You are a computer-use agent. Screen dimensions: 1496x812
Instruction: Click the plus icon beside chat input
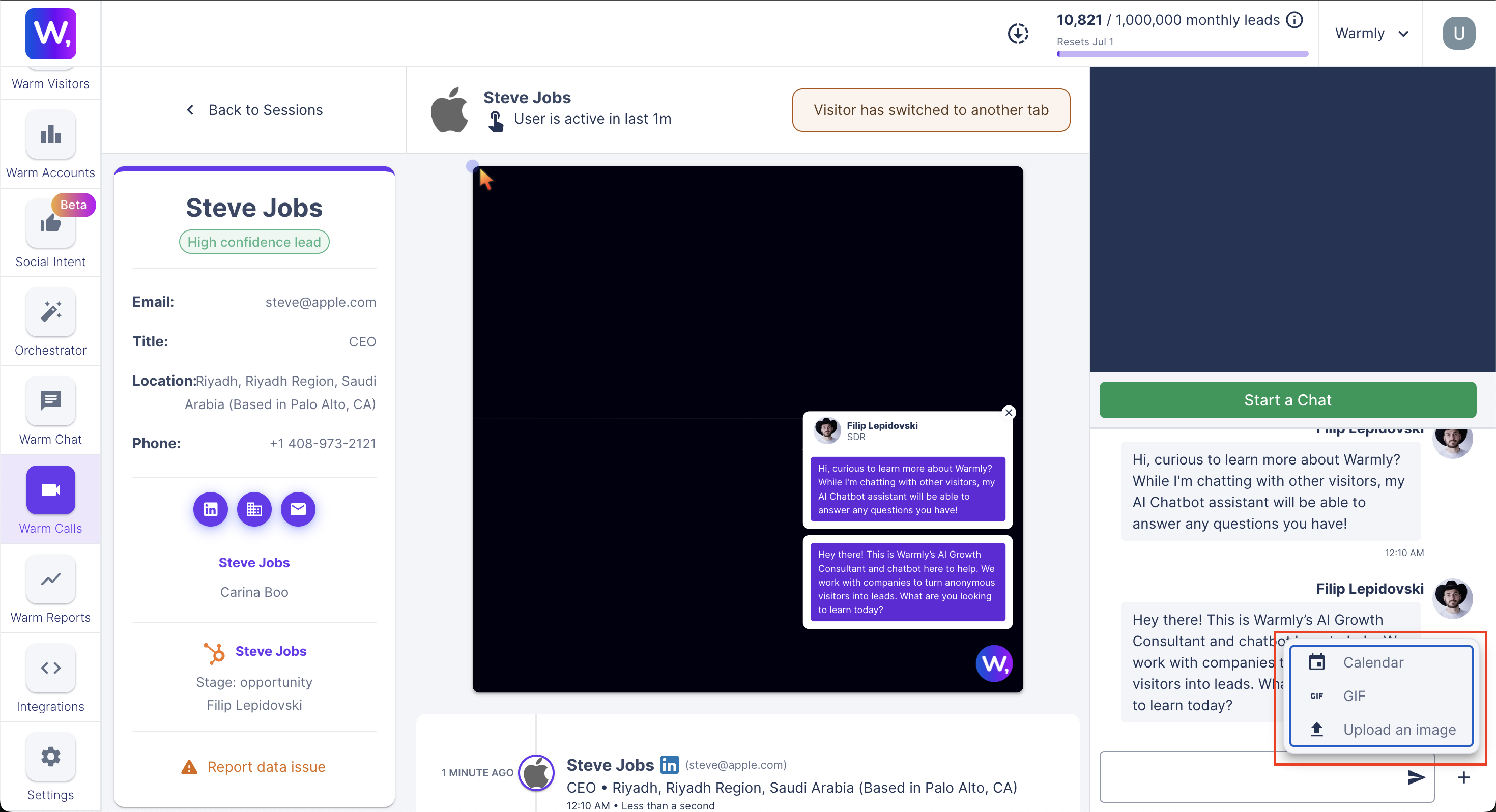pos(1463,777)
